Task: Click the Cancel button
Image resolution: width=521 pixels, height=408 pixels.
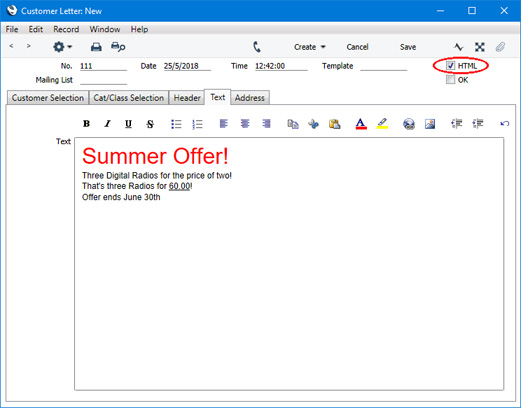Action: [357, 47]
